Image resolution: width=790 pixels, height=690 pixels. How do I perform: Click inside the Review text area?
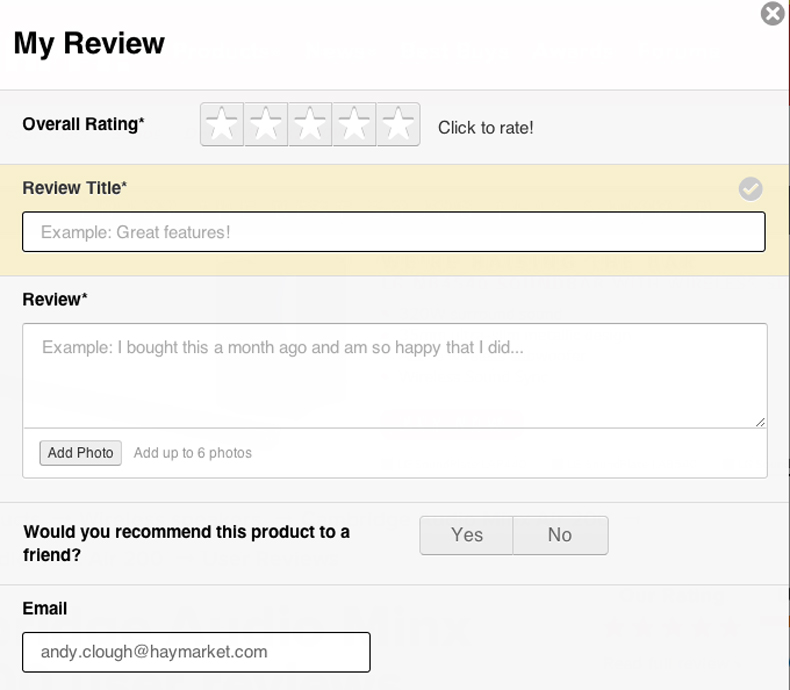(394, 375)
